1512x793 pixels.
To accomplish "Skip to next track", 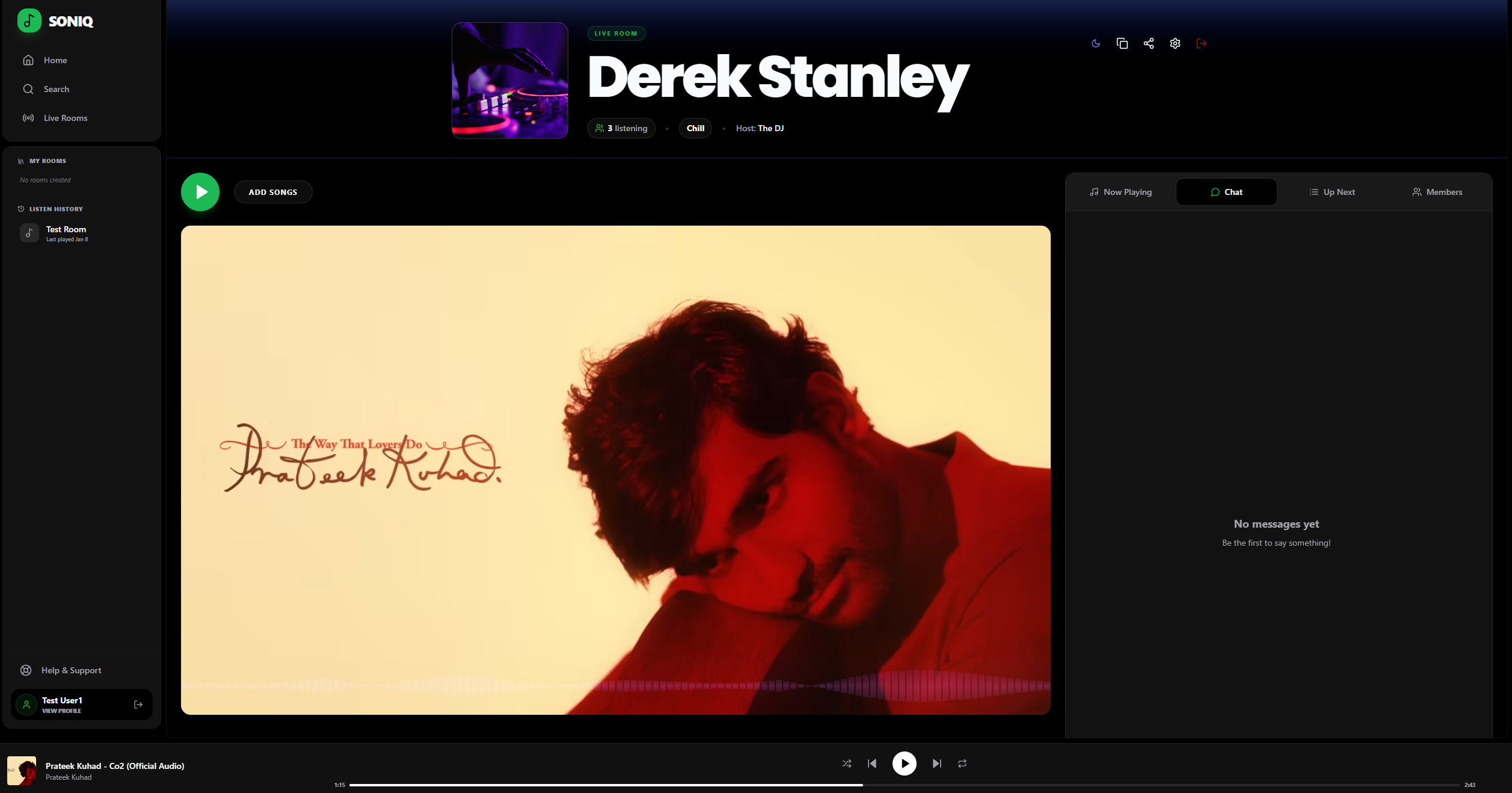I will 936,764.
